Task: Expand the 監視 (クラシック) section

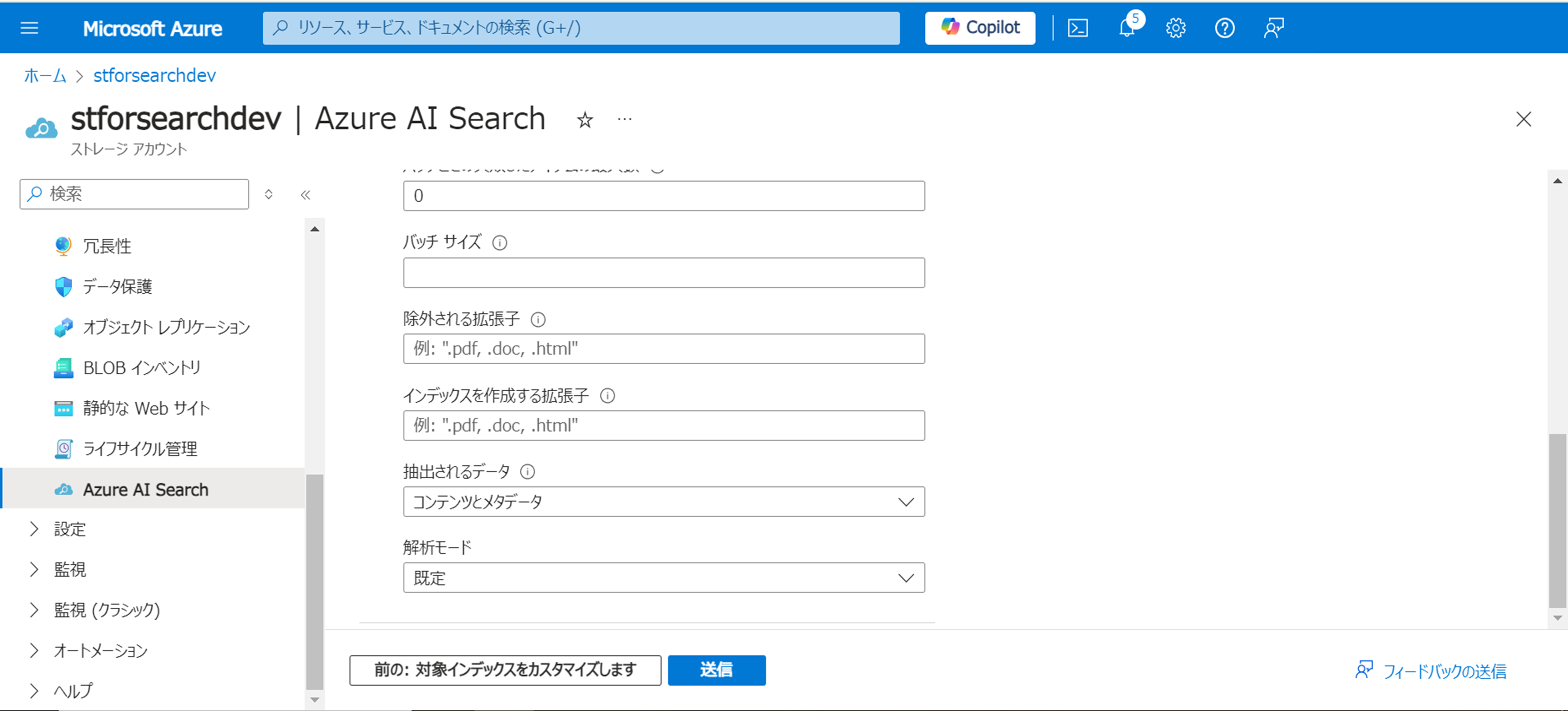Action: pyautogui.click(x=34, y=610)
